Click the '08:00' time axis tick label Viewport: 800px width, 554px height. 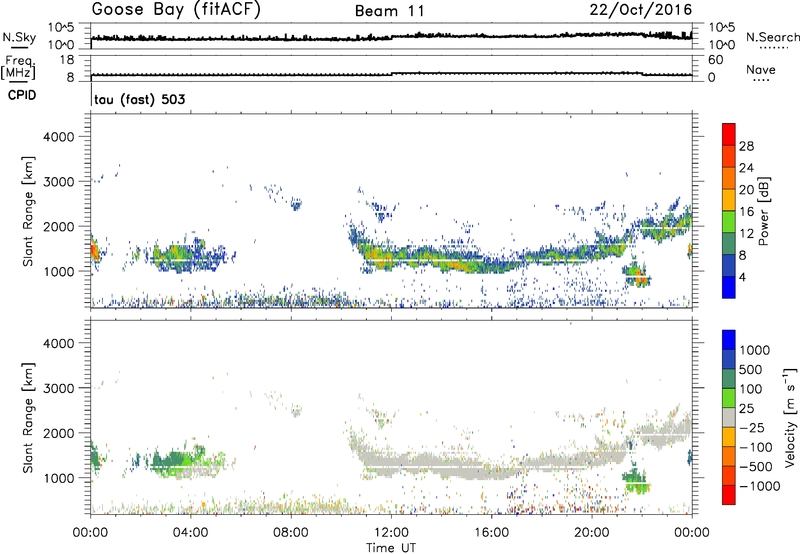[x=291, y=533]
